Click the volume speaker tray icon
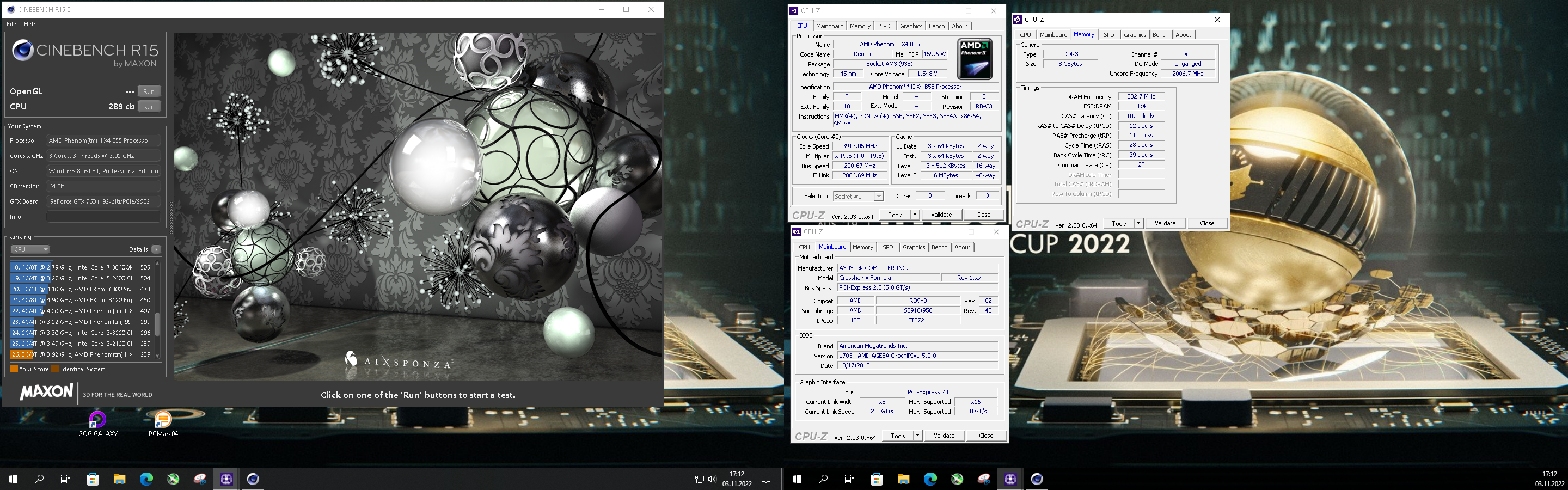The width and height of the screenshot is (1568, 490). coord(712,479)
